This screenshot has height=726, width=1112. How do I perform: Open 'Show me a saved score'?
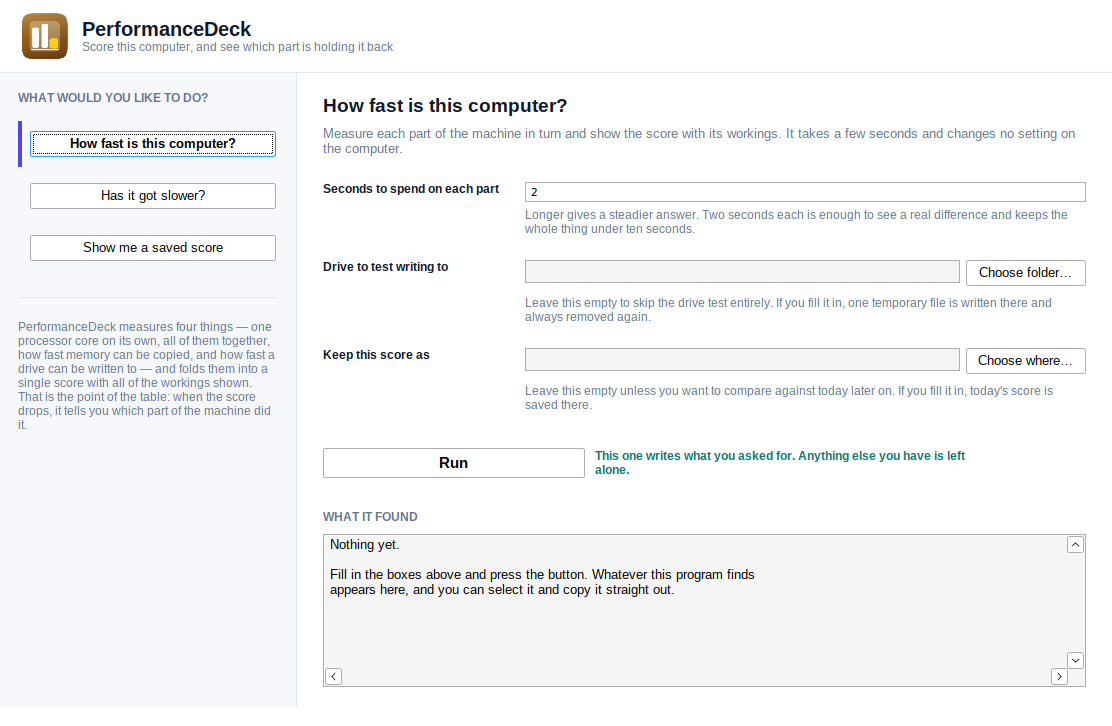(152, 247)
